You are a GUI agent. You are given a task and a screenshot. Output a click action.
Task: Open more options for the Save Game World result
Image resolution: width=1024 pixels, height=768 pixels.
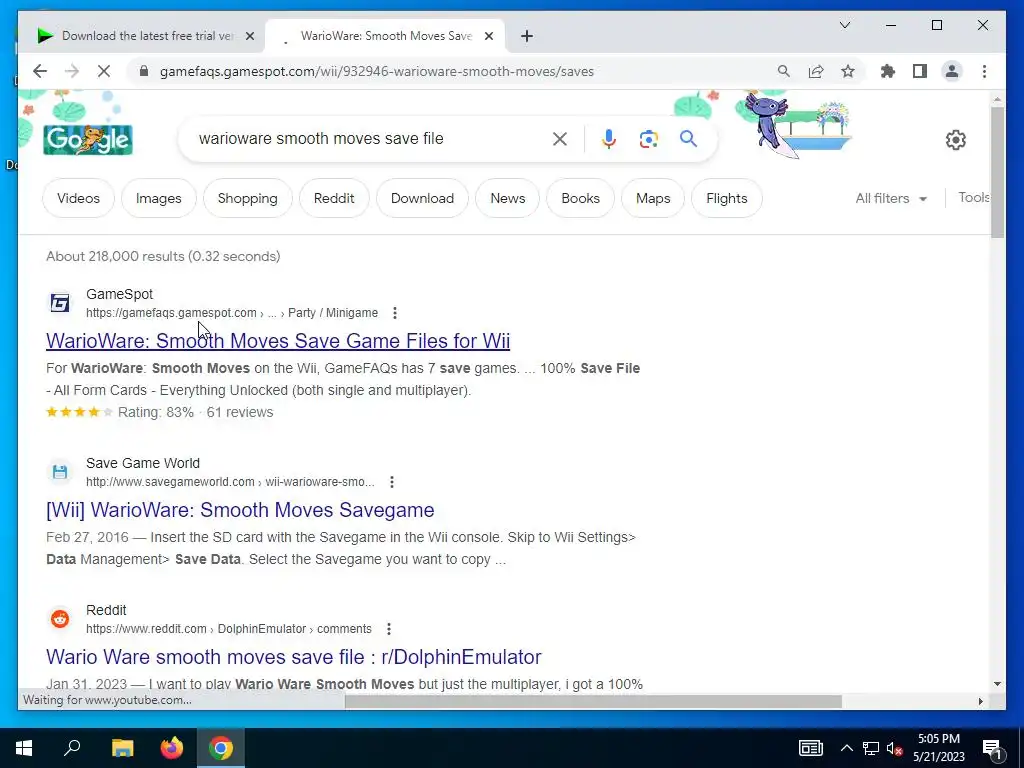(392, 482)
